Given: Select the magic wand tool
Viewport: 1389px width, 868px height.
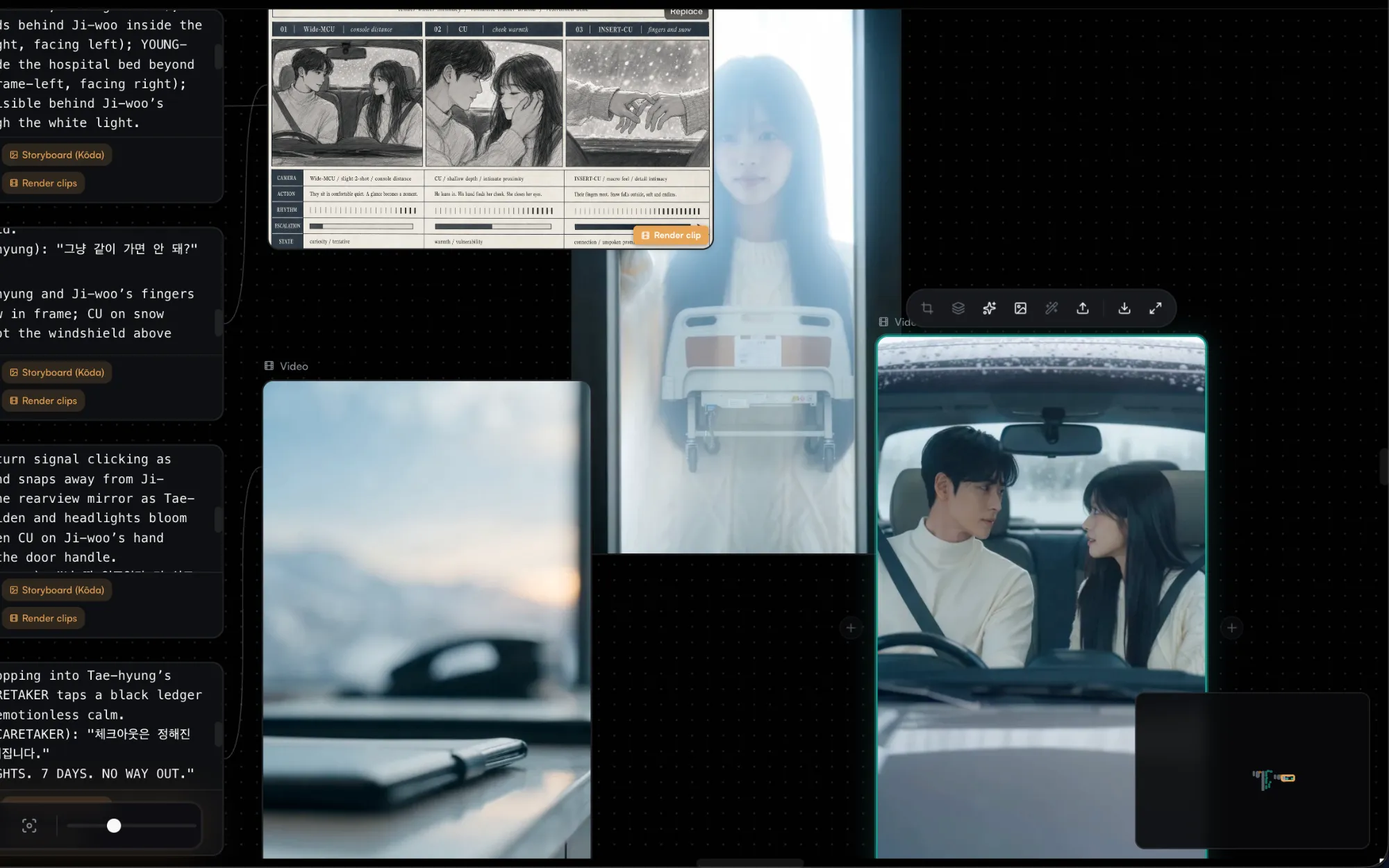Looking at the screenshot, I should (1051, 308).
